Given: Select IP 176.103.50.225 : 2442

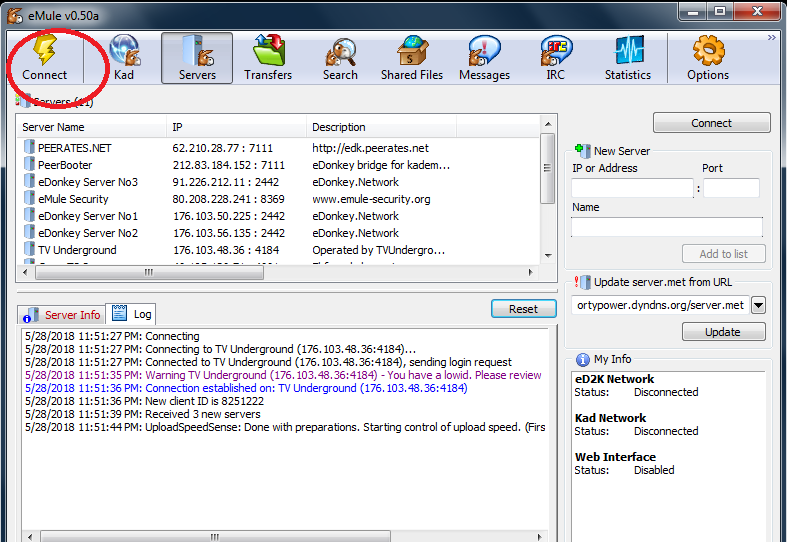Looking at the screenshot, I should [x=229, y=216].
